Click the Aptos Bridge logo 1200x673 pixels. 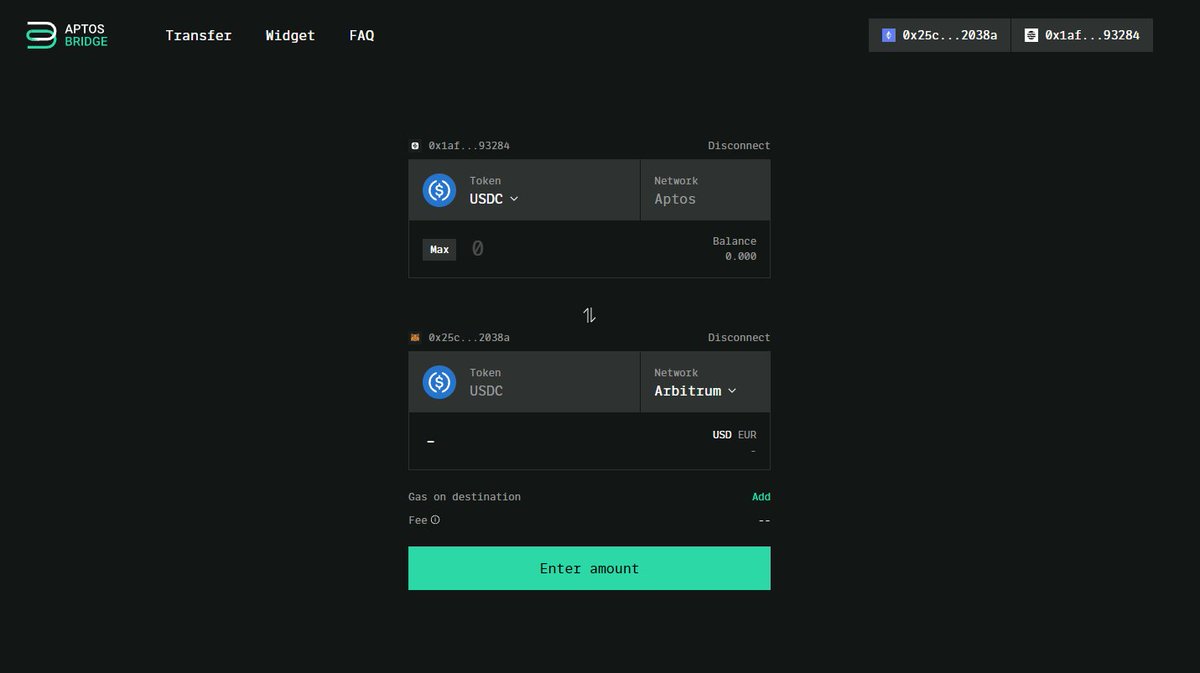point(67,35)
